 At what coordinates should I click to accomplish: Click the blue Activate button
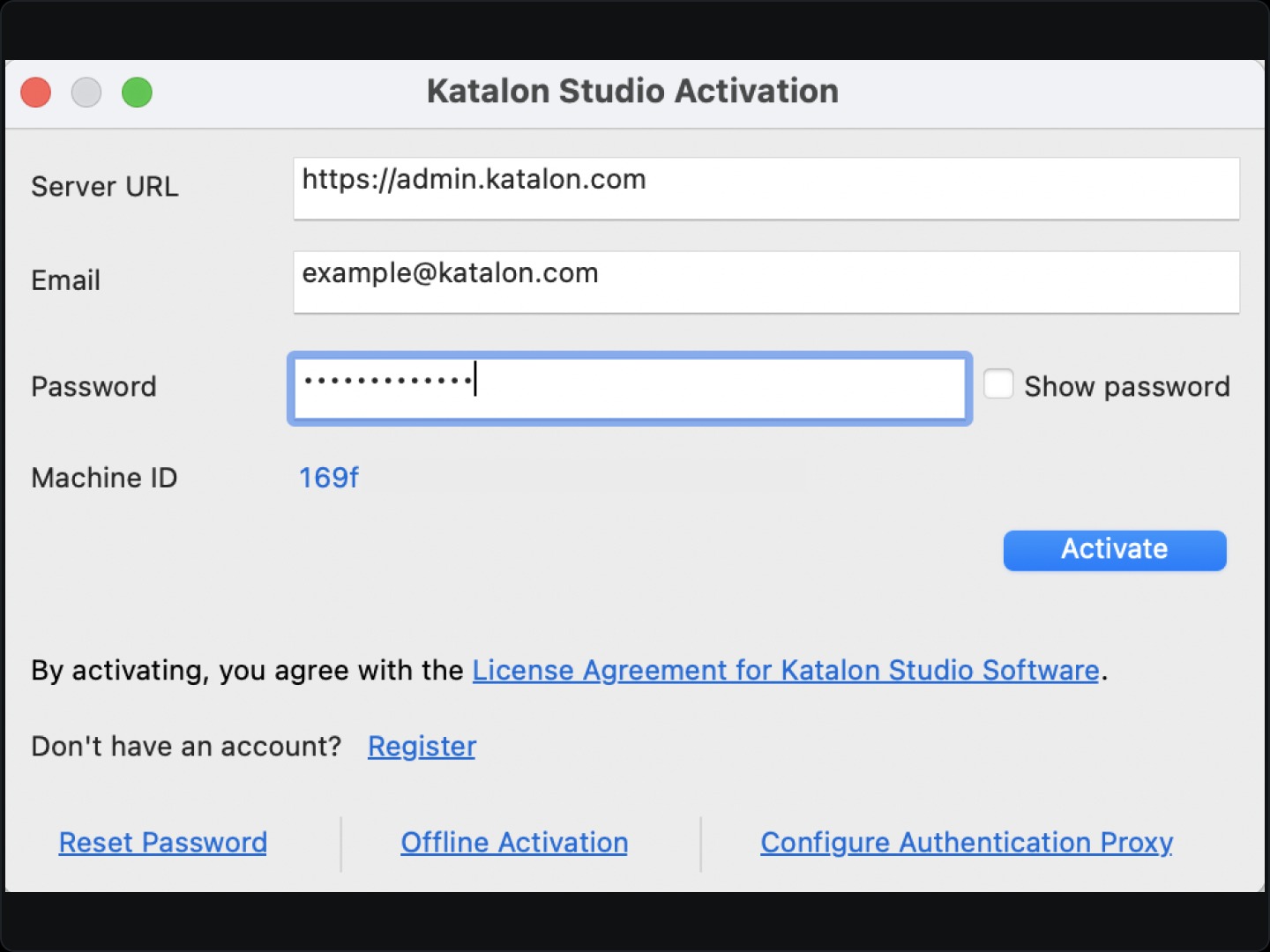(1115, 550)
